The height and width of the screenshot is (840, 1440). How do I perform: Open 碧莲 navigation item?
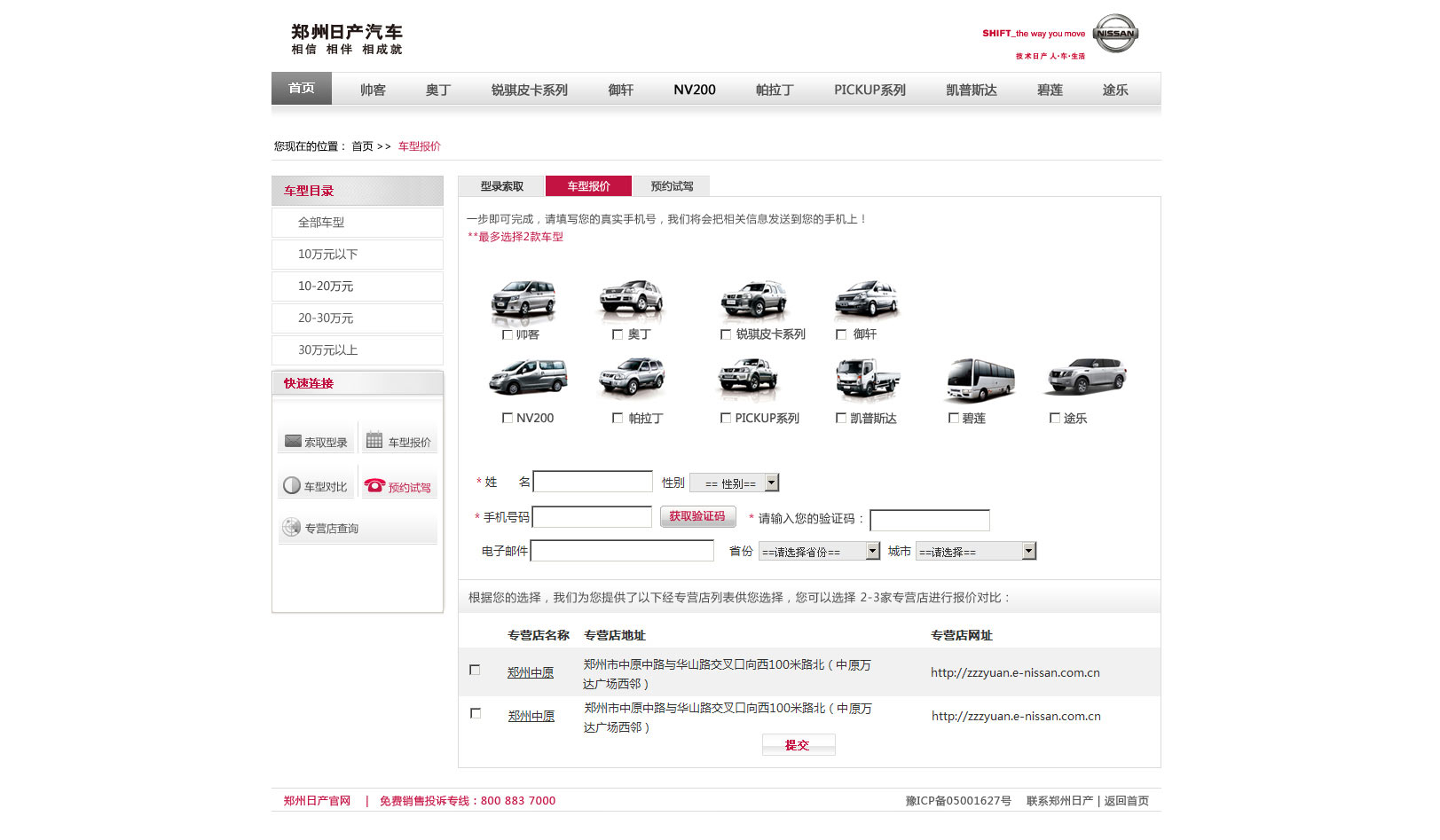tap(1050, 90)
